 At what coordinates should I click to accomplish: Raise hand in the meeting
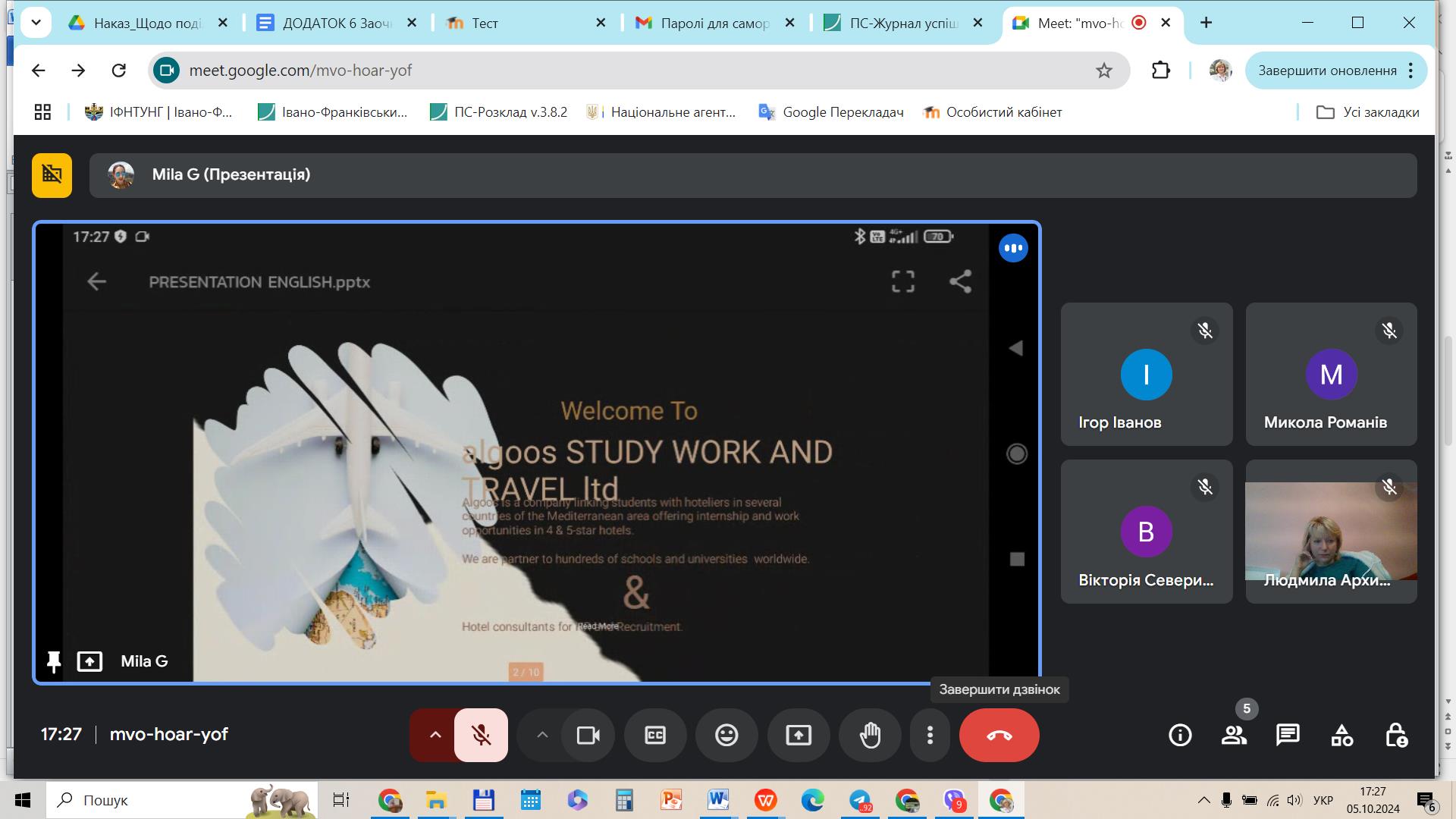[870, 735]
